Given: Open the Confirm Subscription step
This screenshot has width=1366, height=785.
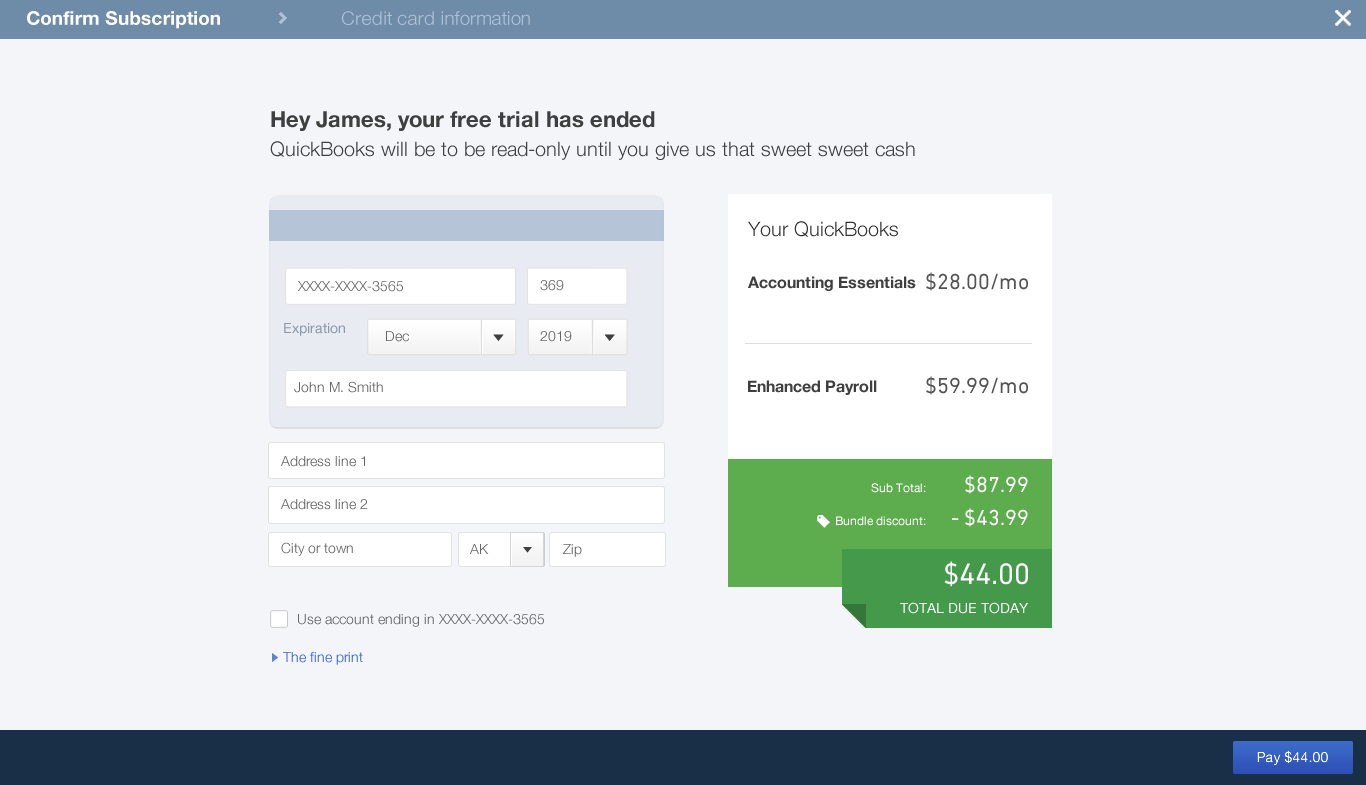Looking at the screenshot, I should [123, 18].
